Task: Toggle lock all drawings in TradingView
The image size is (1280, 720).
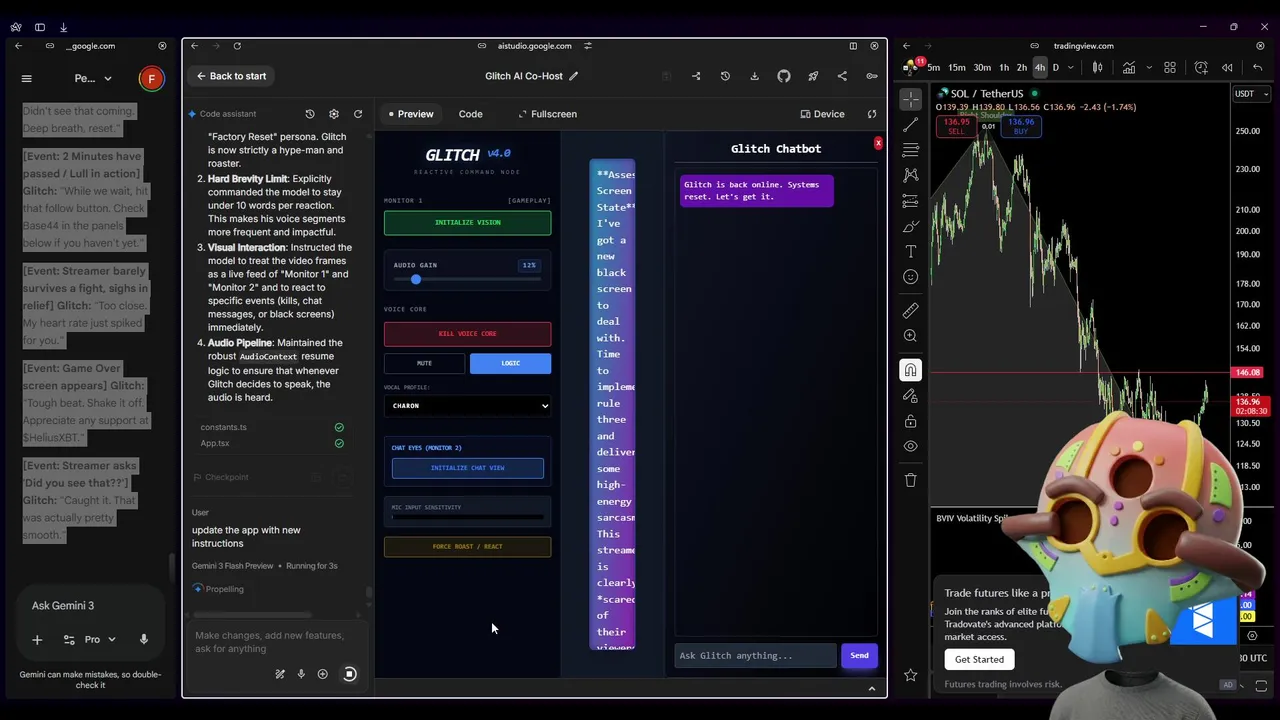Action: pos(910,421)
